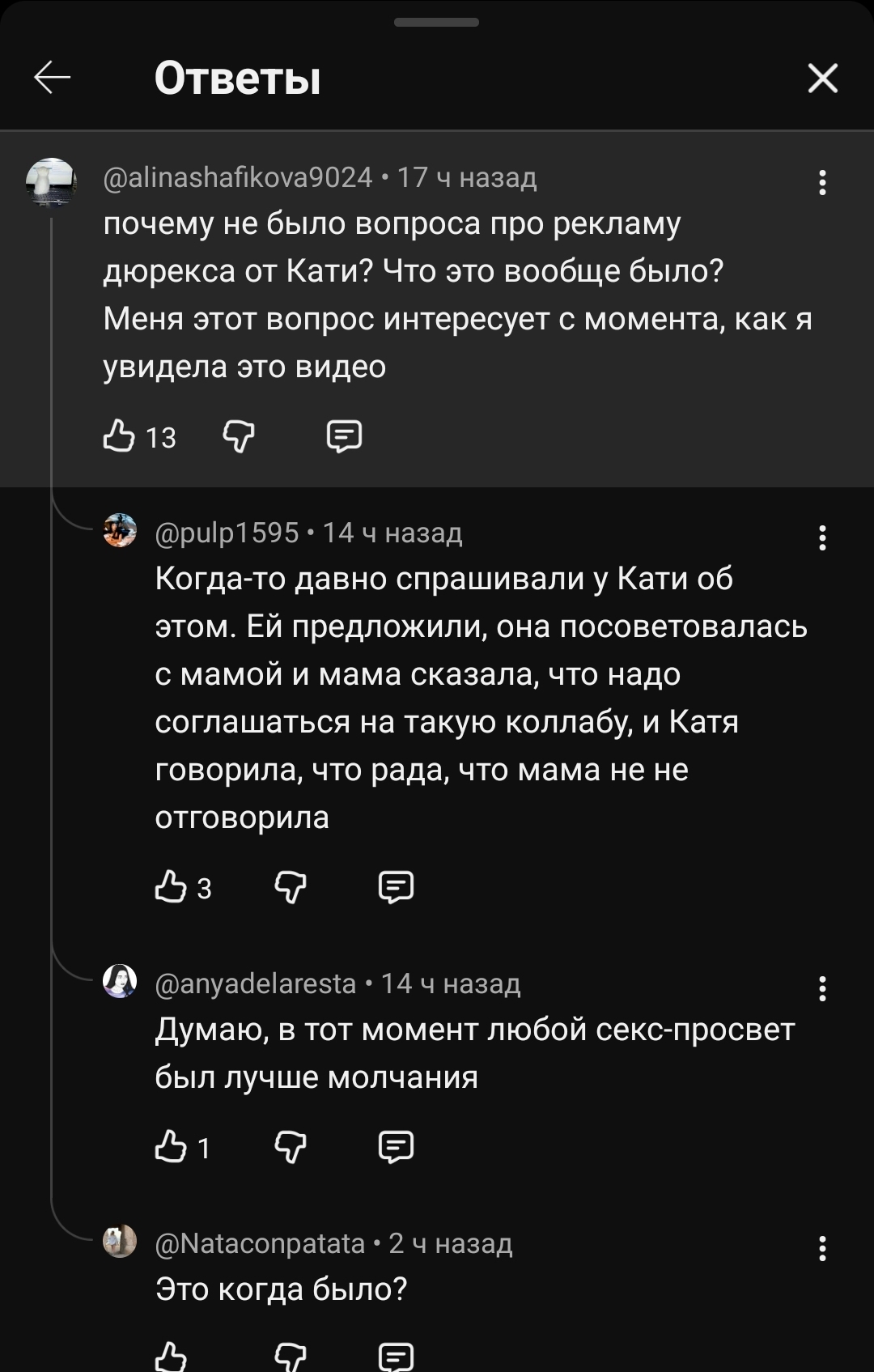Open the @anyadelaresta channel link
874x1372 pixels.
pos(256,983)
